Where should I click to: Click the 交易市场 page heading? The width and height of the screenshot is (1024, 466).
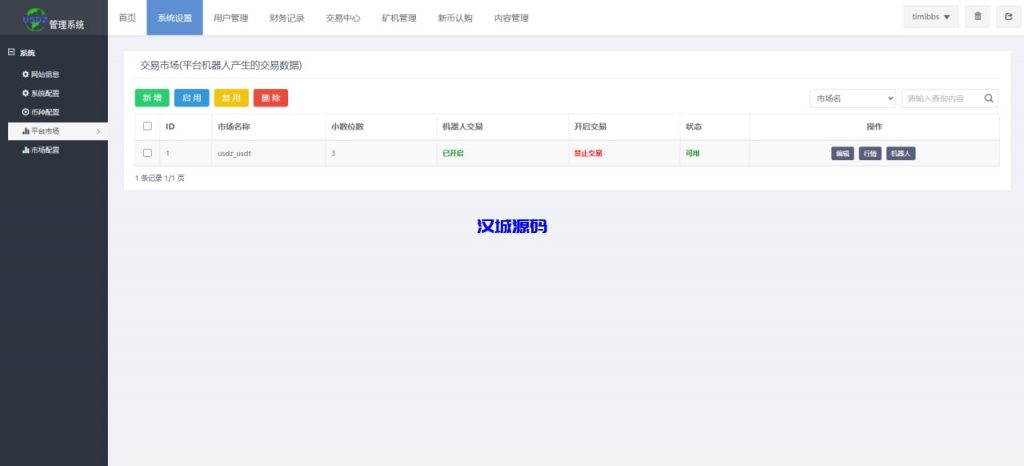tap(221, 65)
